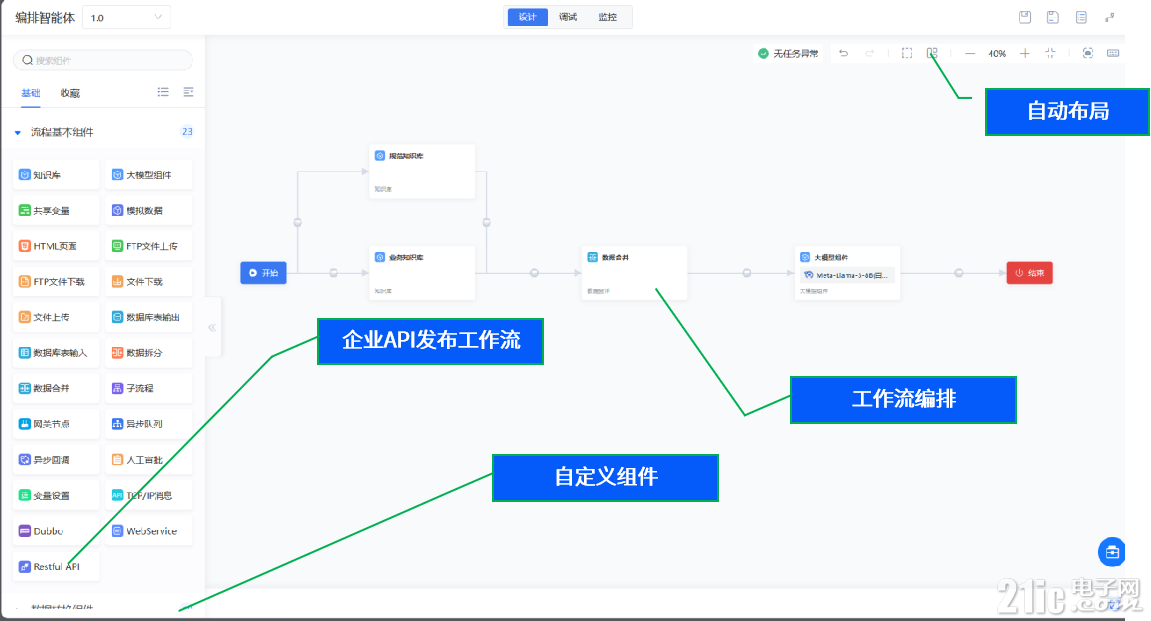Click the search components input field
Screen dimensions: 1151x621
(x=103, y=60)
